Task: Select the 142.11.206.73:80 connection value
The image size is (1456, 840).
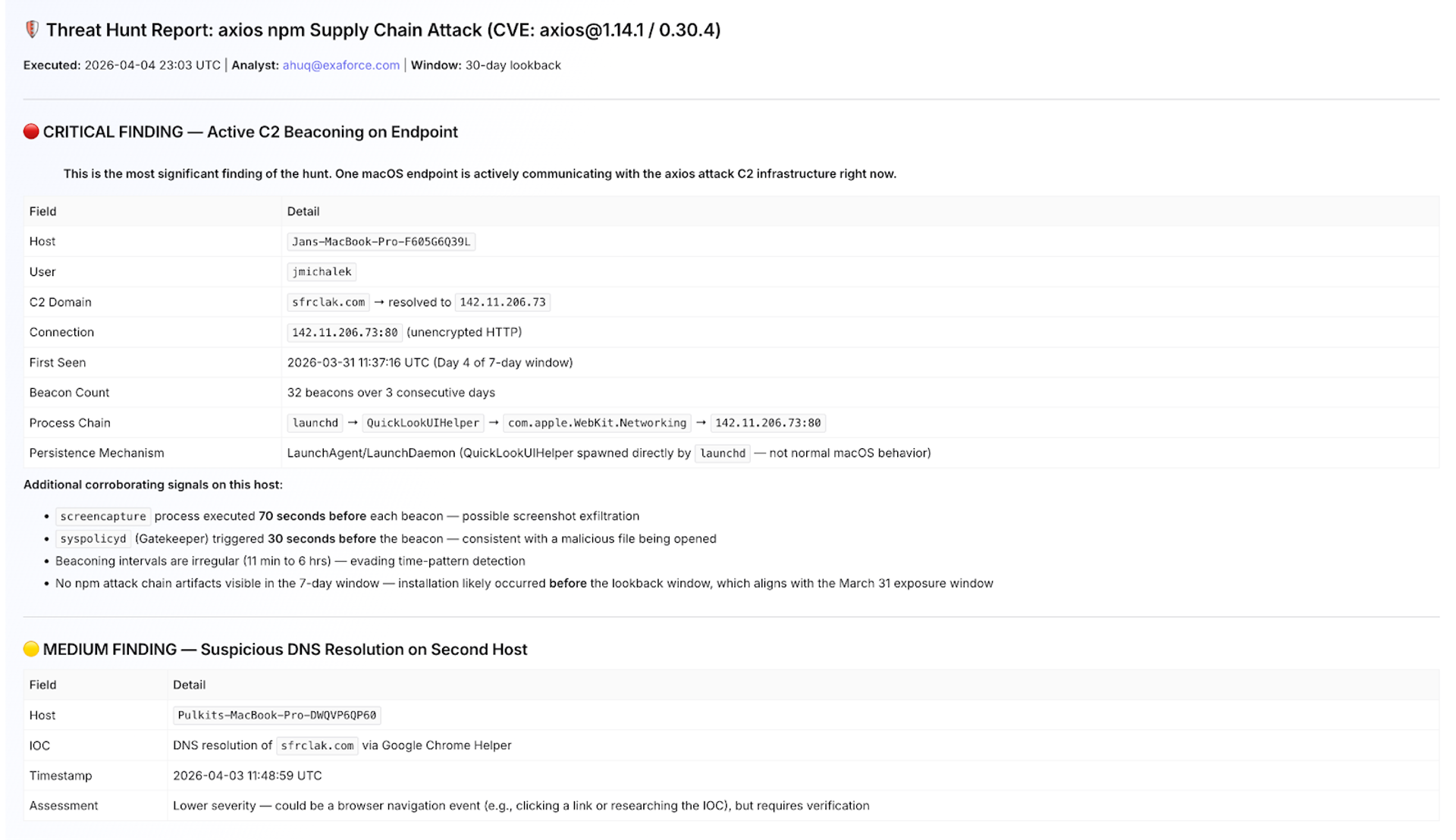Action: pyautogui.click(x=345, y=332)
